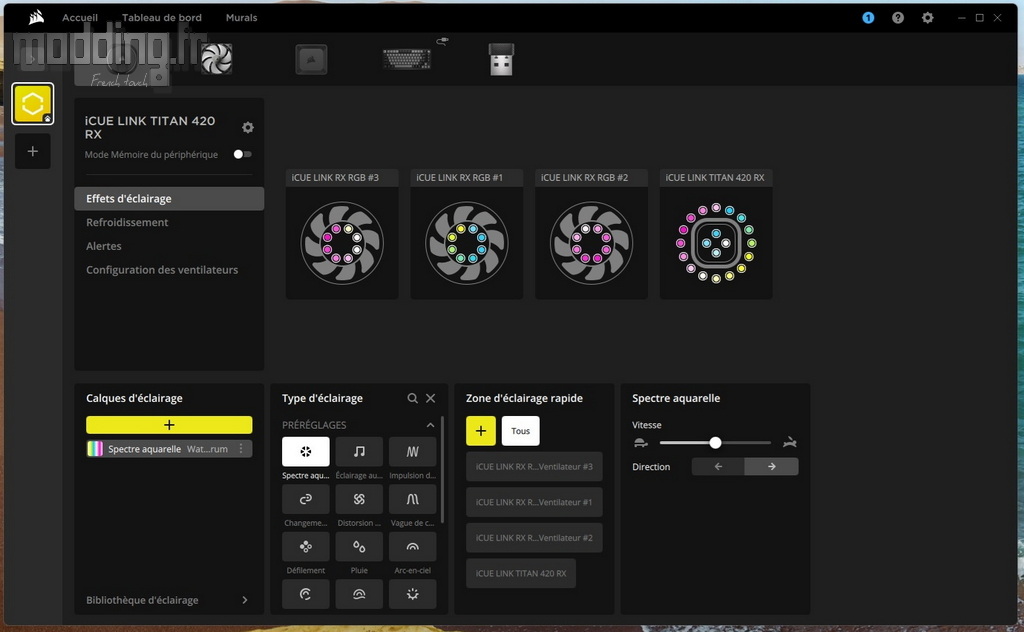
Task: Click the Vitesse speed slider handle
Action: (715, 443)
